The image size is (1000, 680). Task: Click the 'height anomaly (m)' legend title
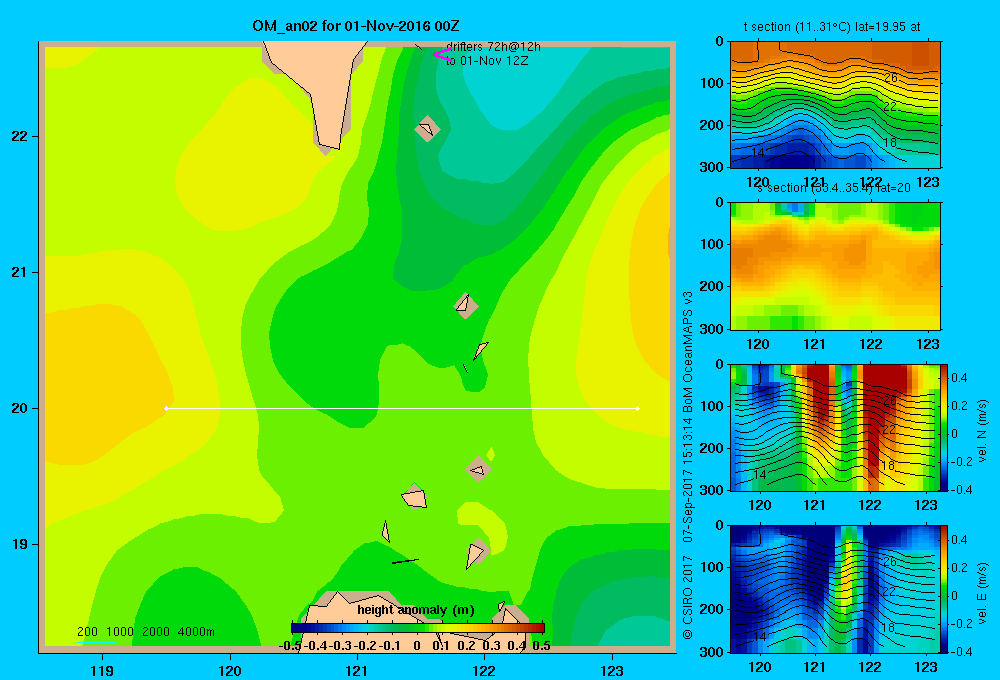(416, 610)
